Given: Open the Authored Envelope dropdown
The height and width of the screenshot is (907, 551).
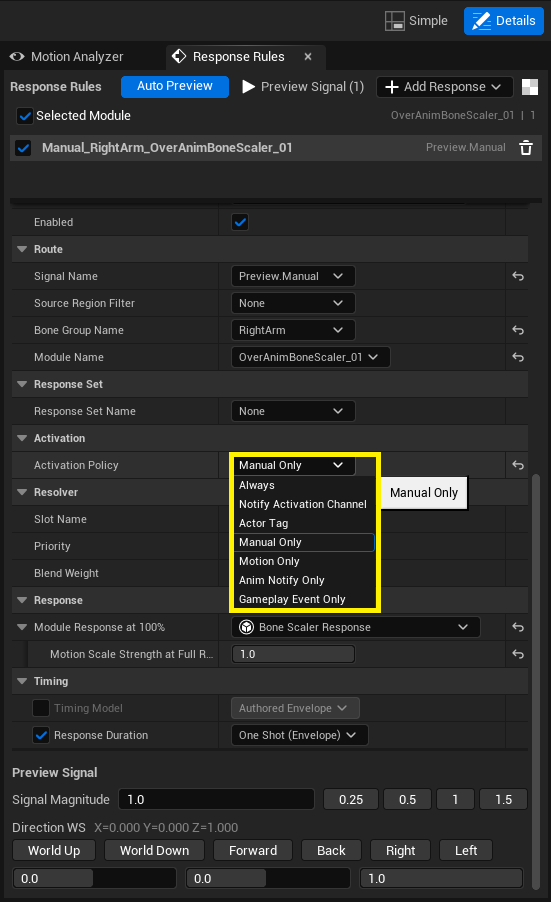Looking at the screenshot, I should [295, 708].
